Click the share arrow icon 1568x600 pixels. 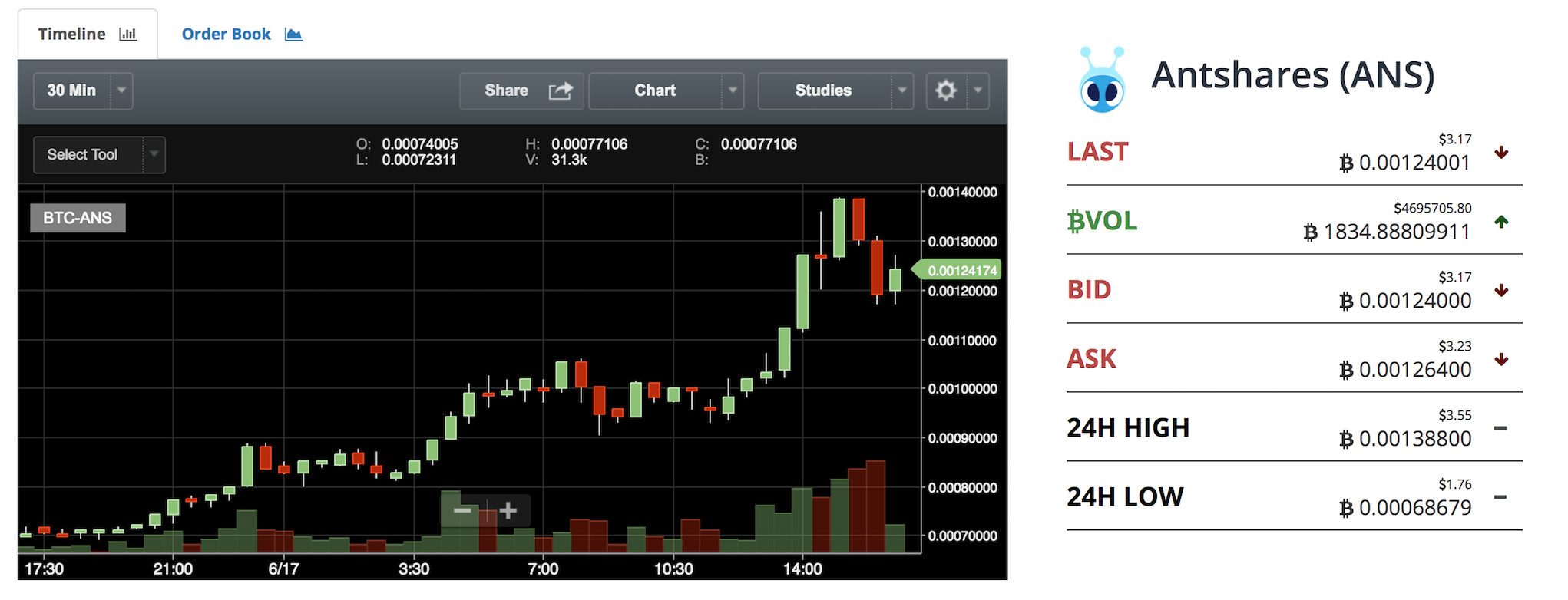[x=561, y=91]
